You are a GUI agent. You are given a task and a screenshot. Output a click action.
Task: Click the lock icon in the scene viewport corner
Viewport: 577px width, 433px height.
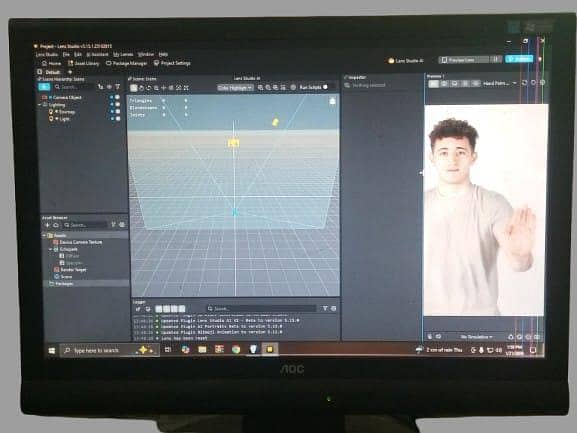[x=332, y=100]
